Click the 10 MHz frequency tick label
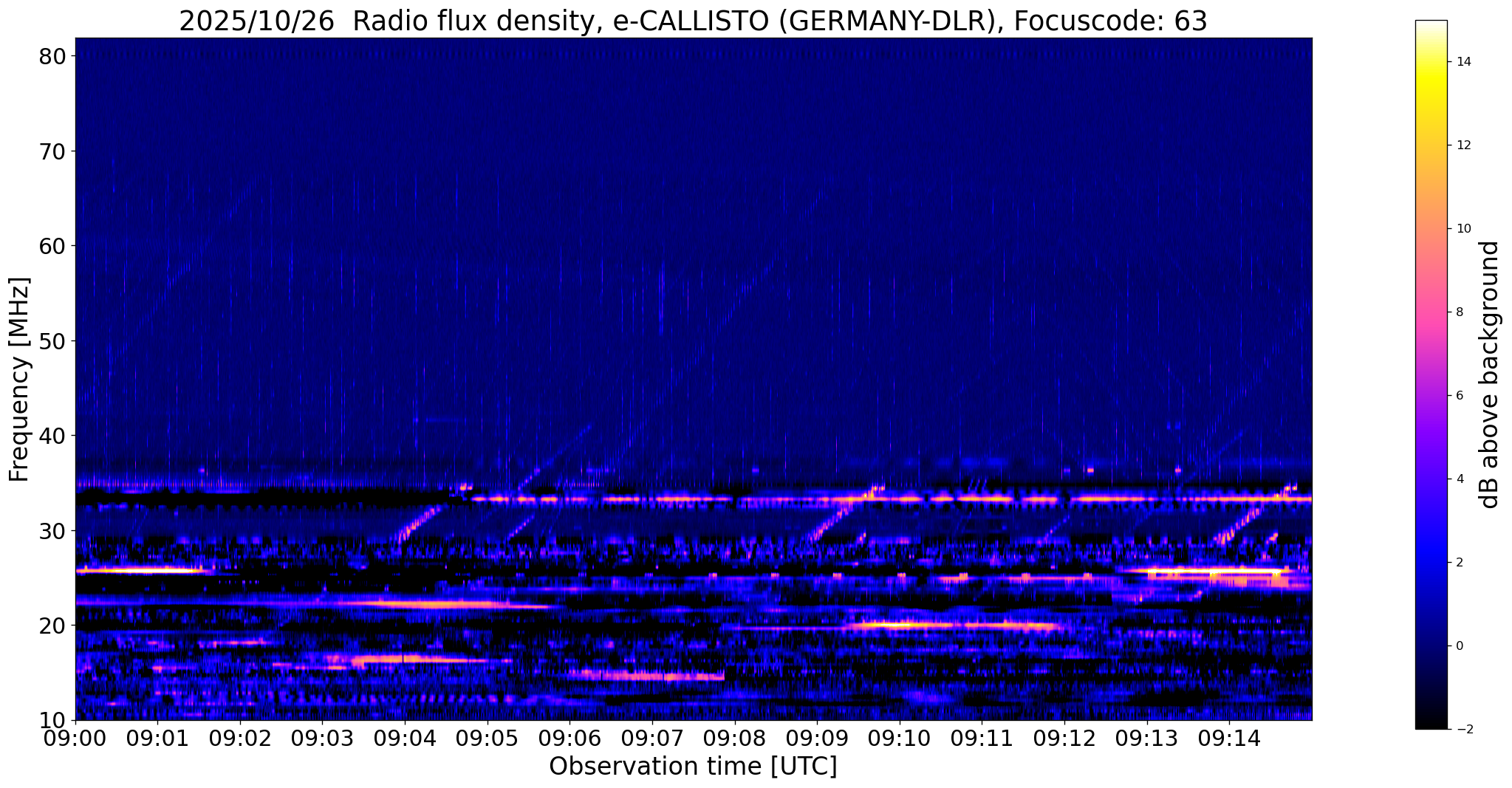 pos(52,720)
